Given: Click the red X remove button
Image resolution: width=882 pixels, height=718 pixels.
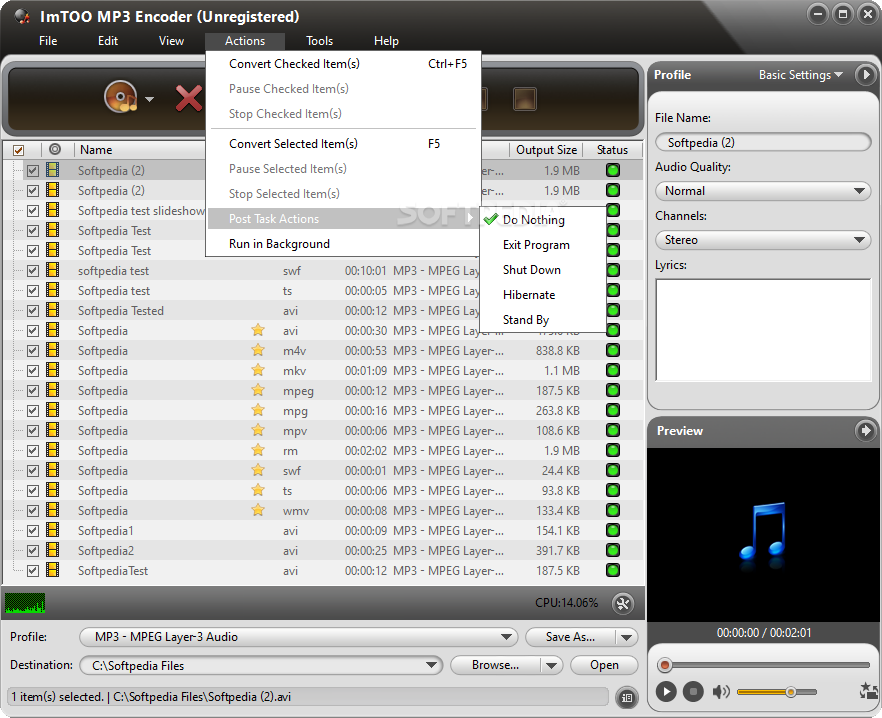Looking at the screenshot, I should pyautogui.click(x=189, y=98).
